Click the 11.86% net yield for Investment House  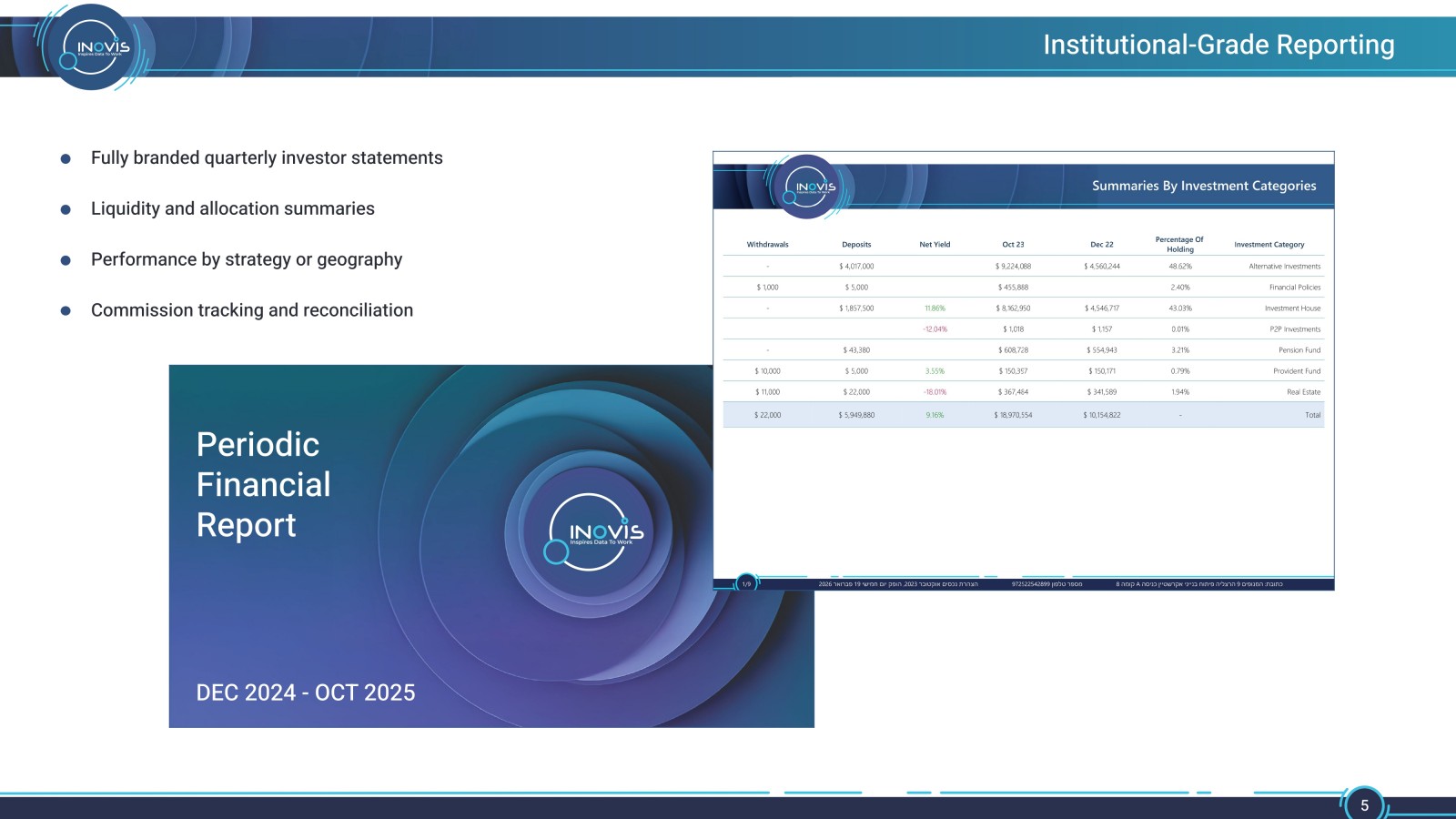click(935, 308)
